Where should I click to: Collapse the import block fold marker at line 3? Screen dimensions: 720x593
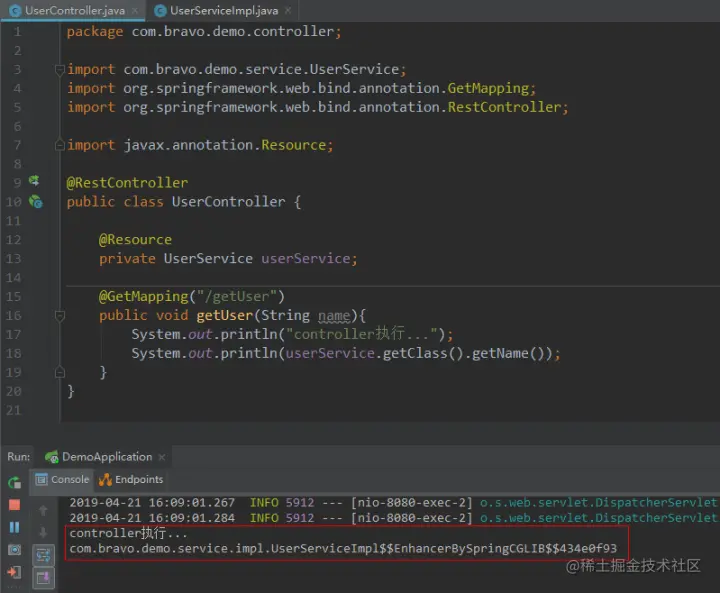click(60, 70)
